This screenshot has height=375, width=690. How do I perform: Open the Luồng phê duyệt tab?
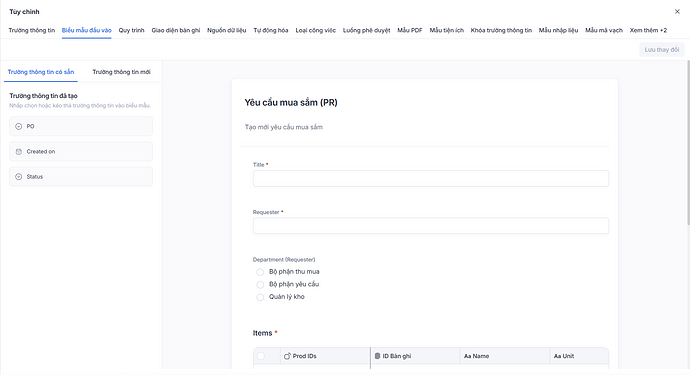(367, 30)
